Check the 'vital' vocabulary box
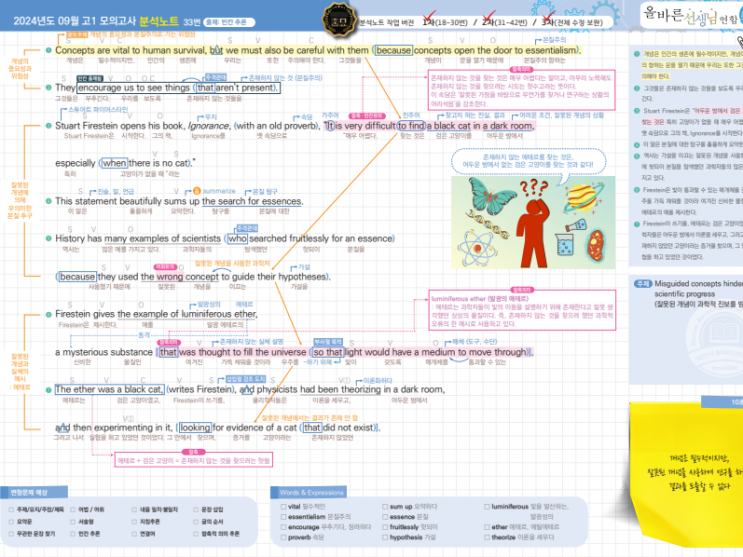The width and height of the screenshot is (743, 557). pos(283,507)
